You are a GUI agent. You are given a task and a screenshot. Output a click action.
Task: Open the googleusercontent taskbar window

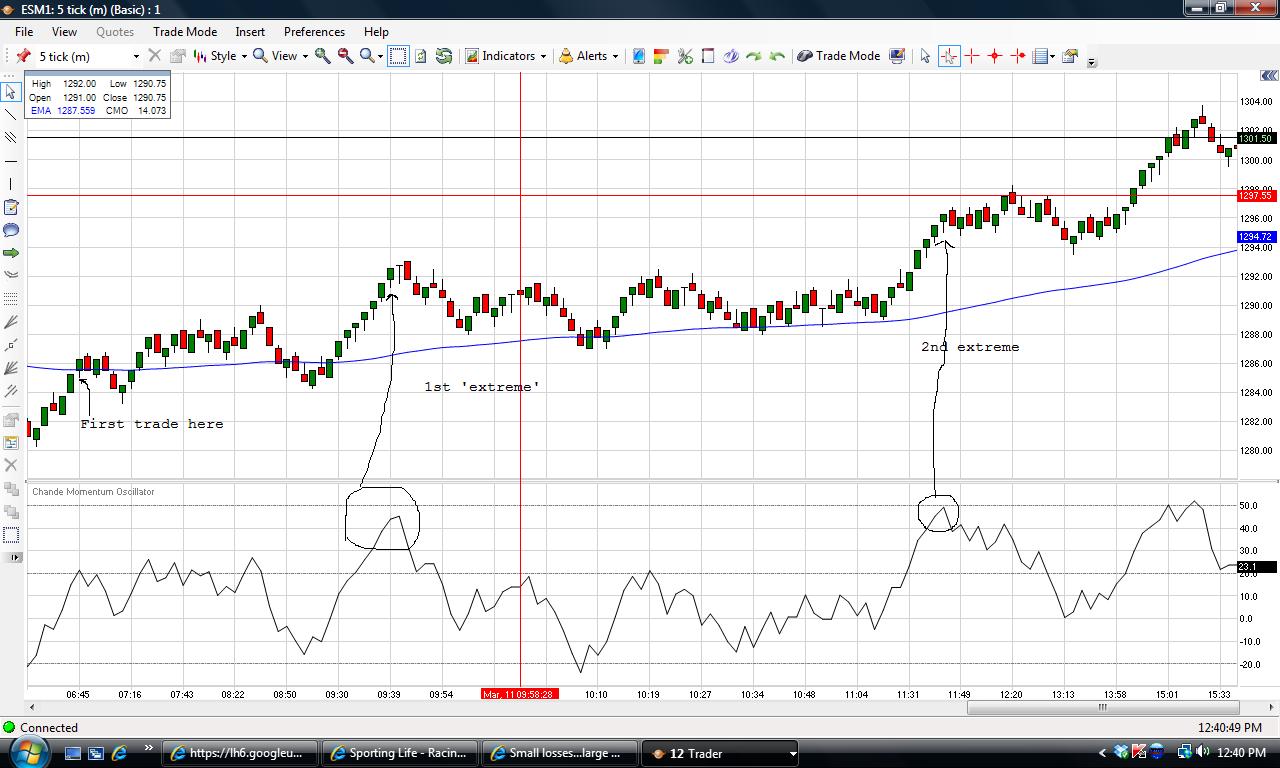click(x=241, y=753)
